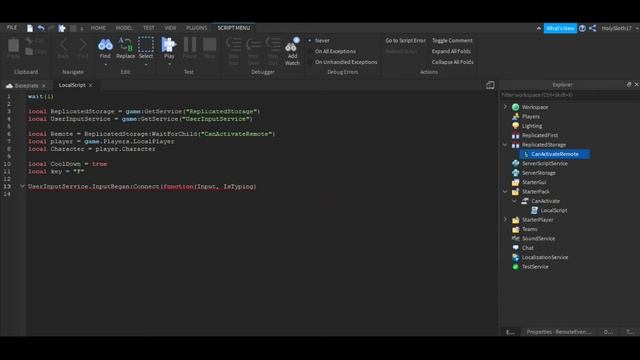
Task: Open the Replace tool
Action: coord(125,48)
